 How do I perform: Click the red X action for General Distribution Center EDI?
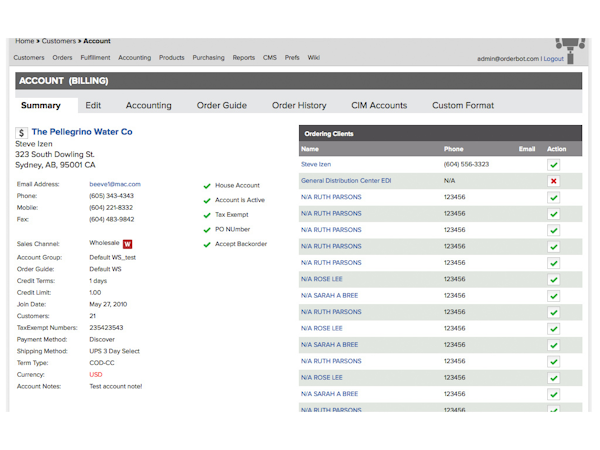554,181
